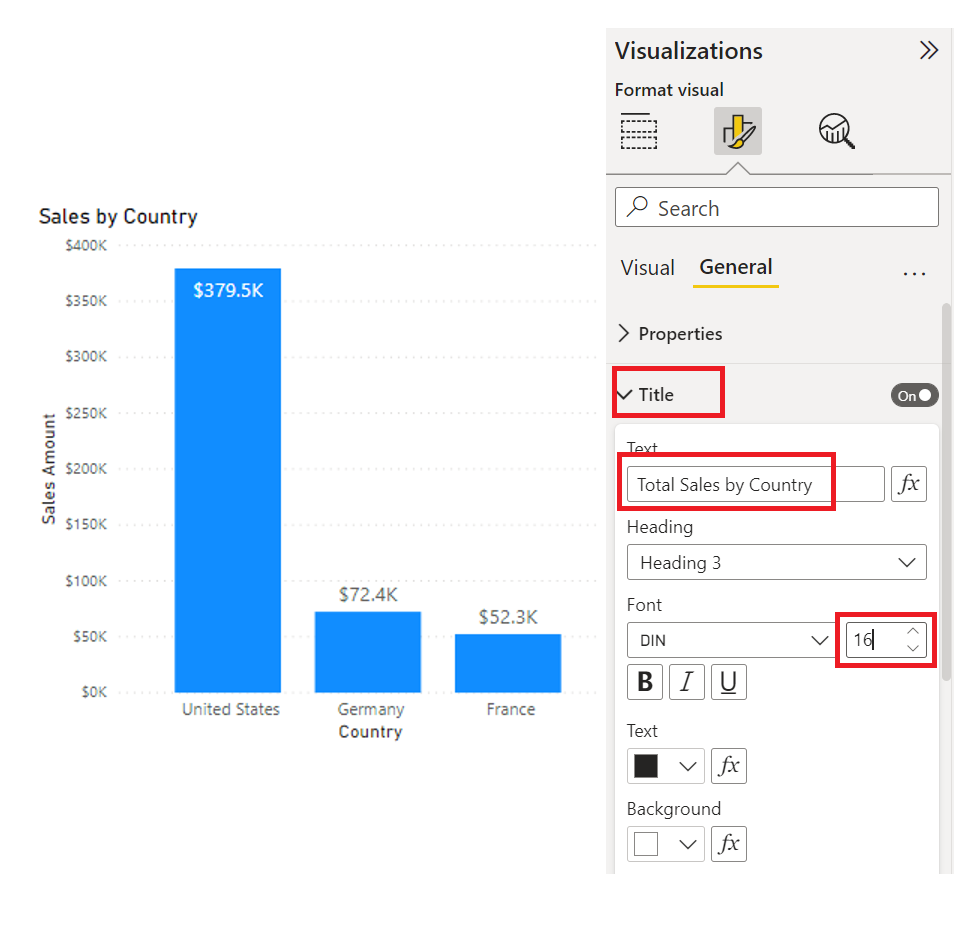Click the Country x-axis title
Image resolution: width=971 pixels, height=927 pixels.
pos(370,731)
